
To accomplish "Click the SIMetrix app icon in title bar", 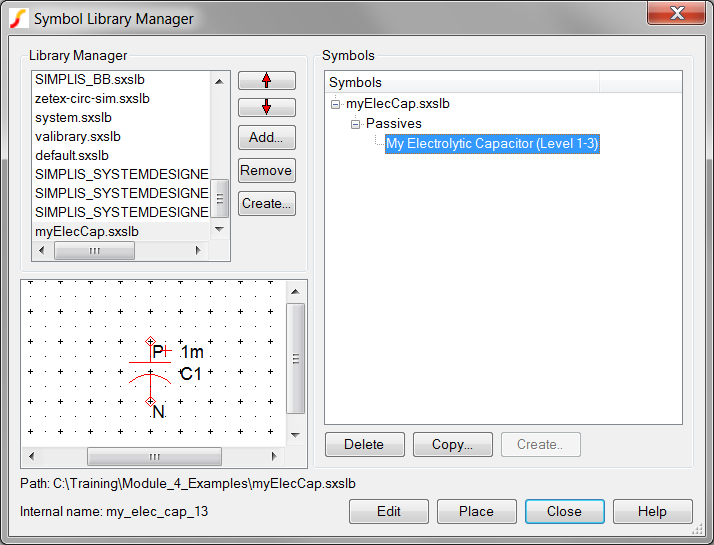I will [19, 19].
